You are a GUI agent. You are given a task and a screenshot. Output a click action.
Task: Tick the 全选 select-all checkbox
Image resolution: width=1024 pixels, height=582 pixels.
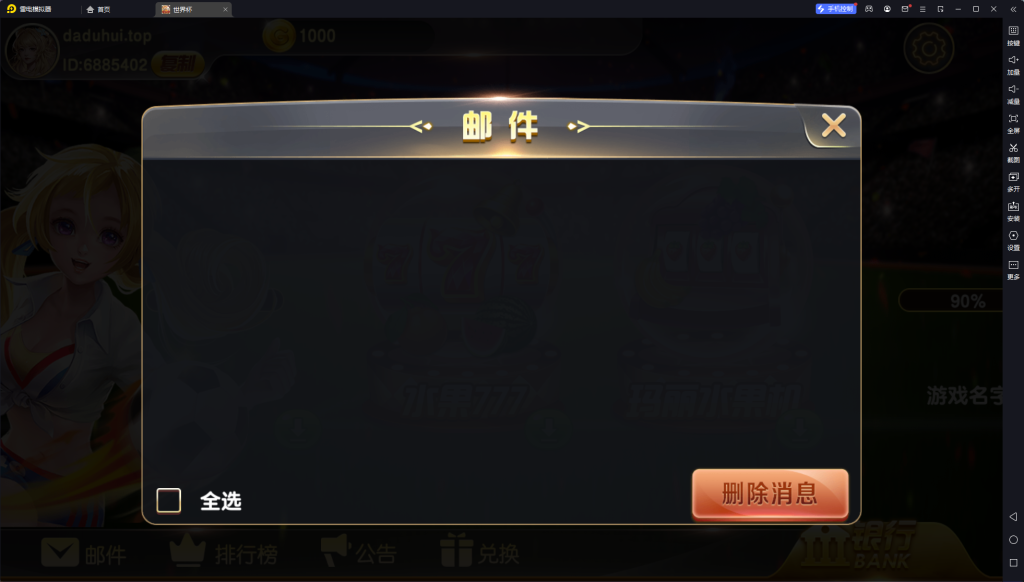point(168,500)
